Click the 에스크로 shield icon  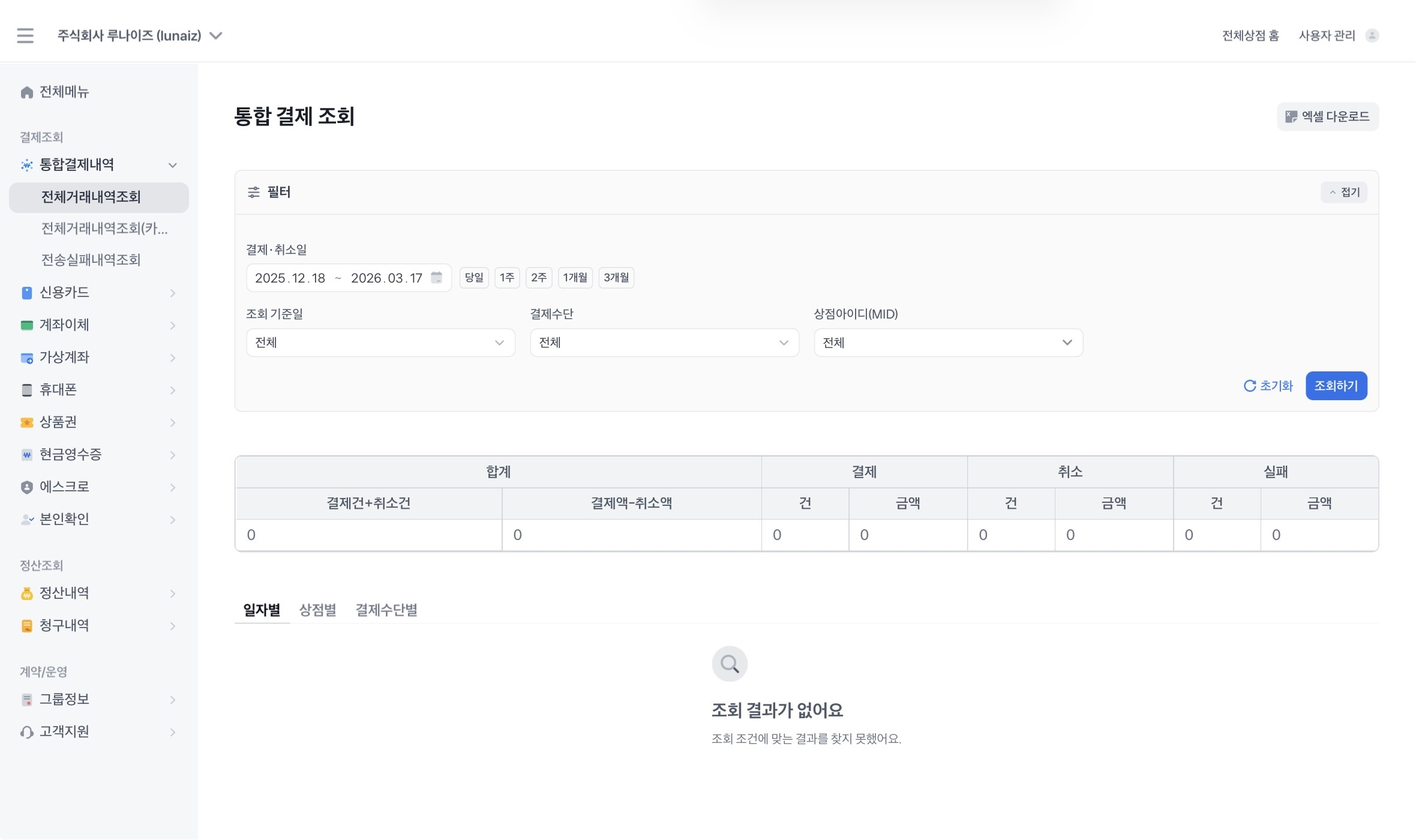(x=26, y=487)
